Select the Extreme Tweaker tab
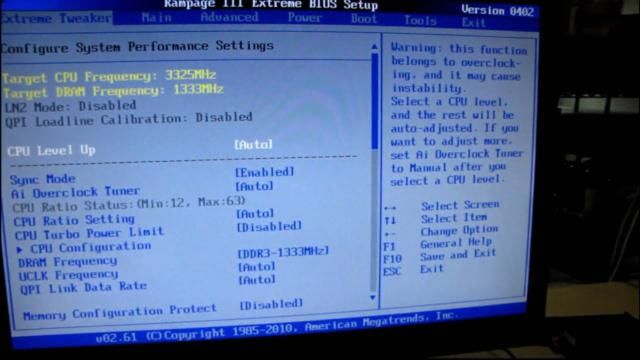The width and height of the screenshot is (640, 360). coord(56,18)
